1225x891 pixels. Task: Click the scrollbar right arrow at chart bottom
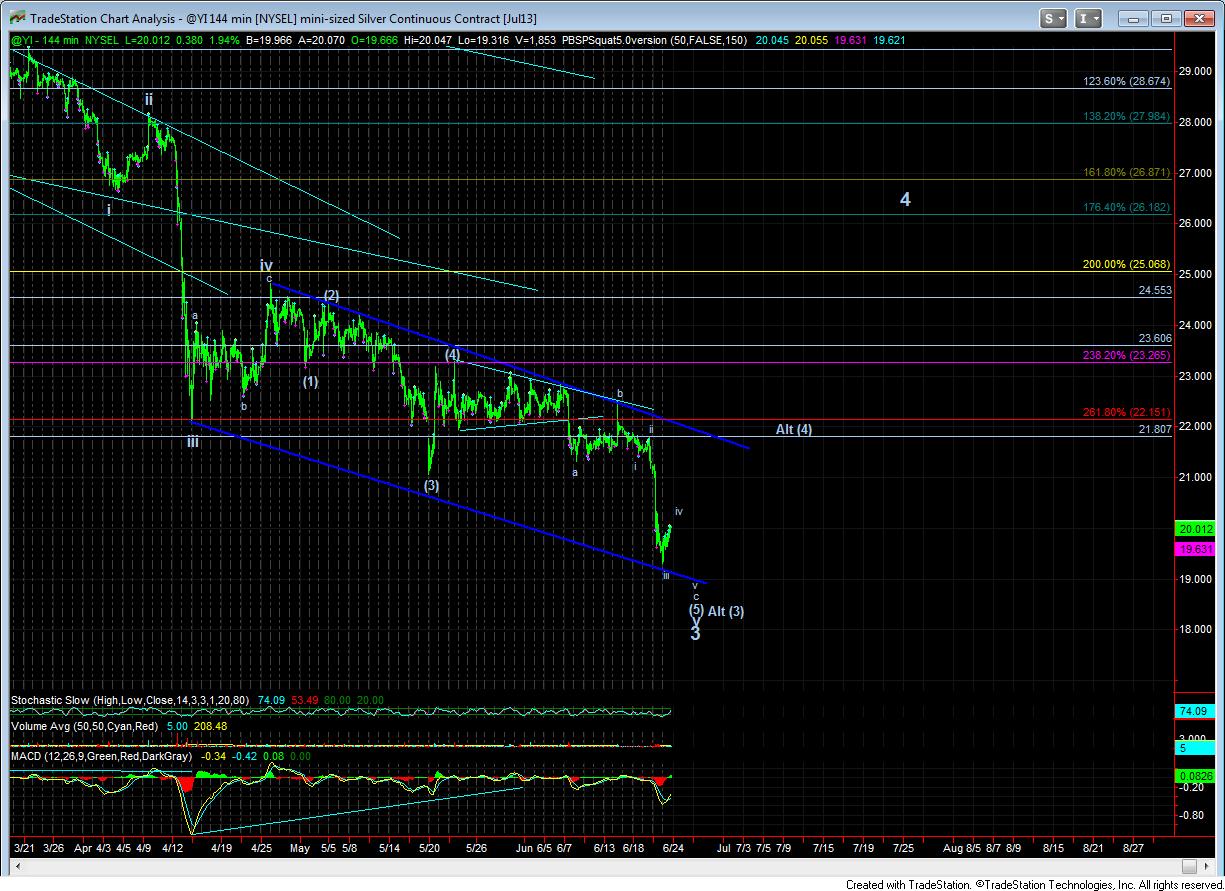coord(1206,866)
